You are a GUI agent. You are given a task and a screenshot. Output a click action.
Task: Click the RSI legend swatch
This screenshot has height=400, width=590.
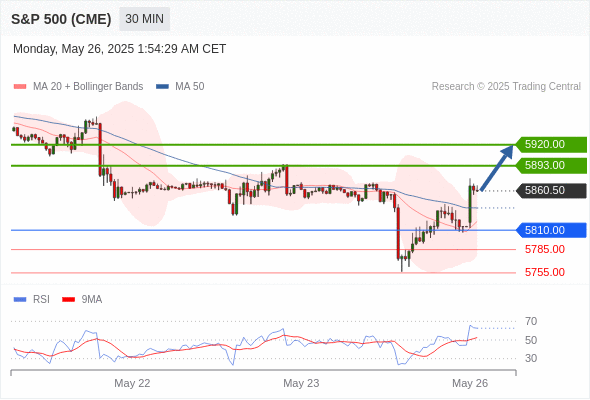(x=20, y=300)
